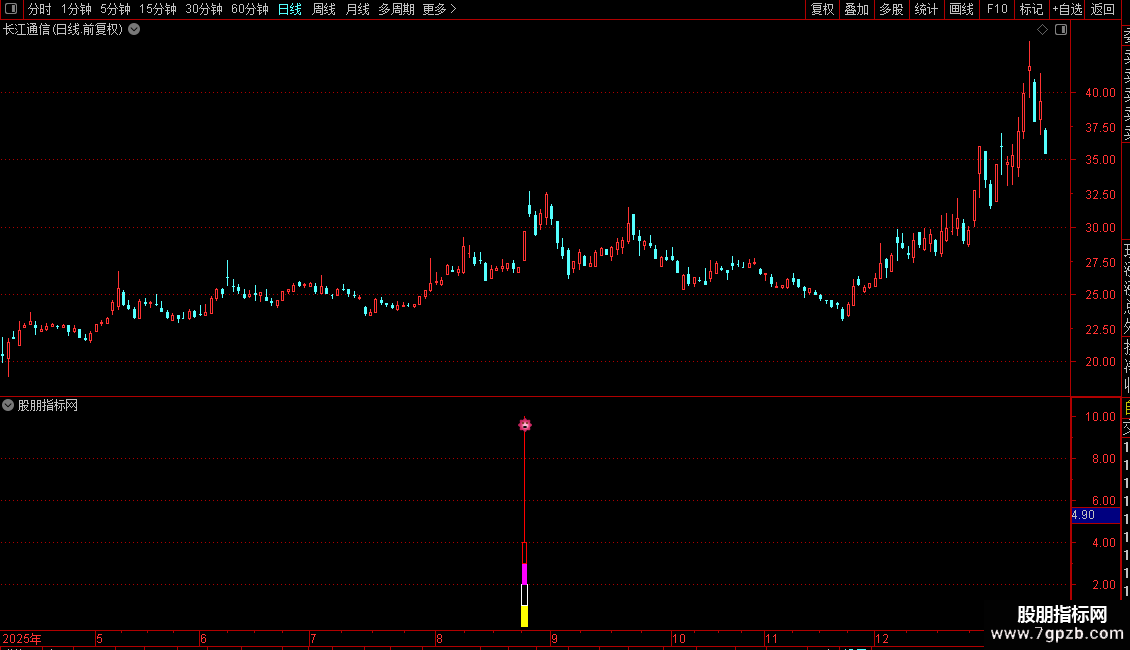This screenshot has height=650, width=1130.
Task: Select the 5分钟 period tab
Action: coord(115,9)
